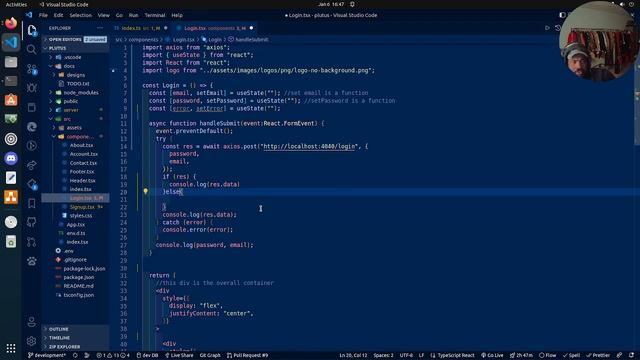Open the Help menu

(177, 15)
